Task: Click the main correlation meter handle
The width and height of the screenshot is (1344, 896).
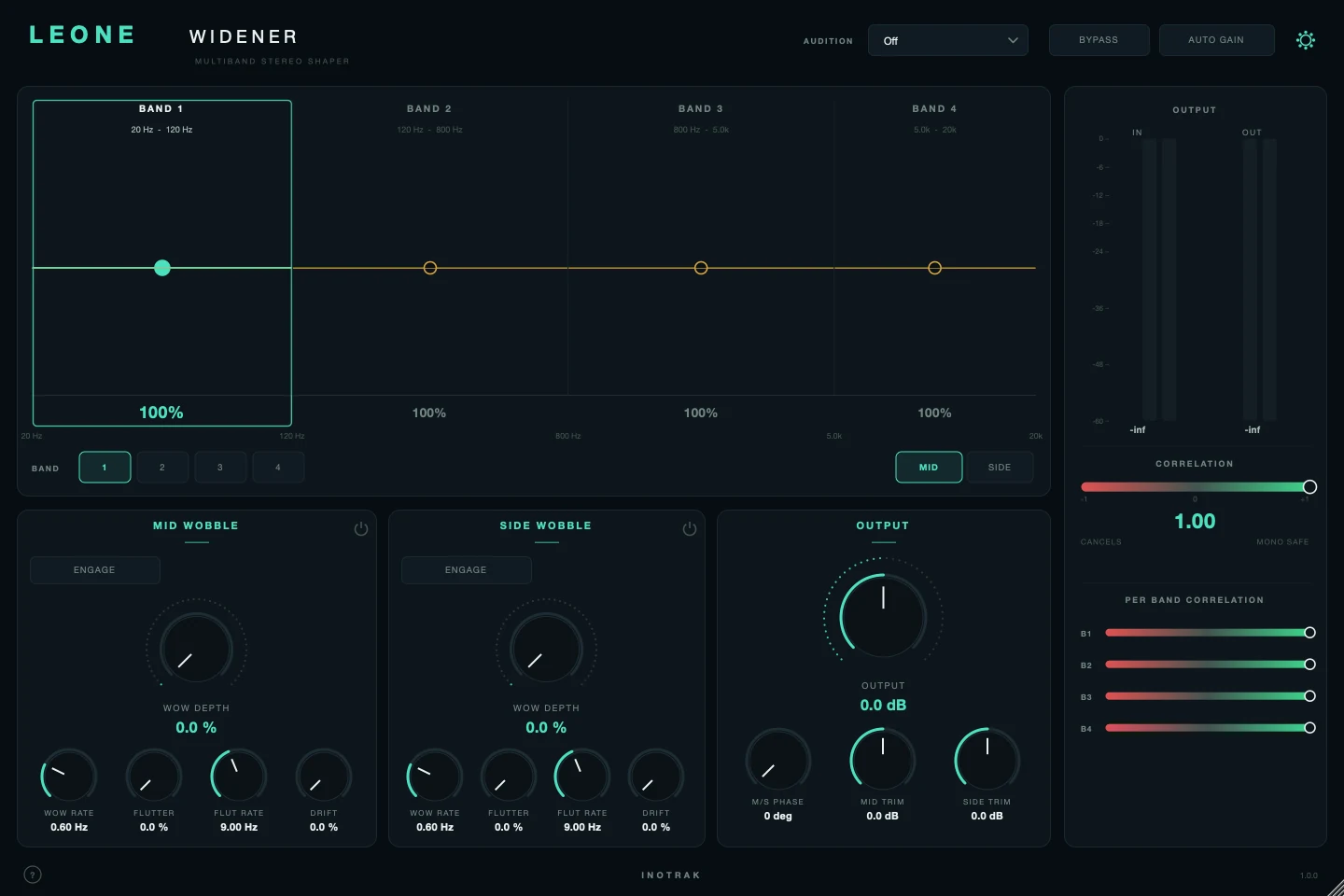Action: click(x=1309, y=487)
